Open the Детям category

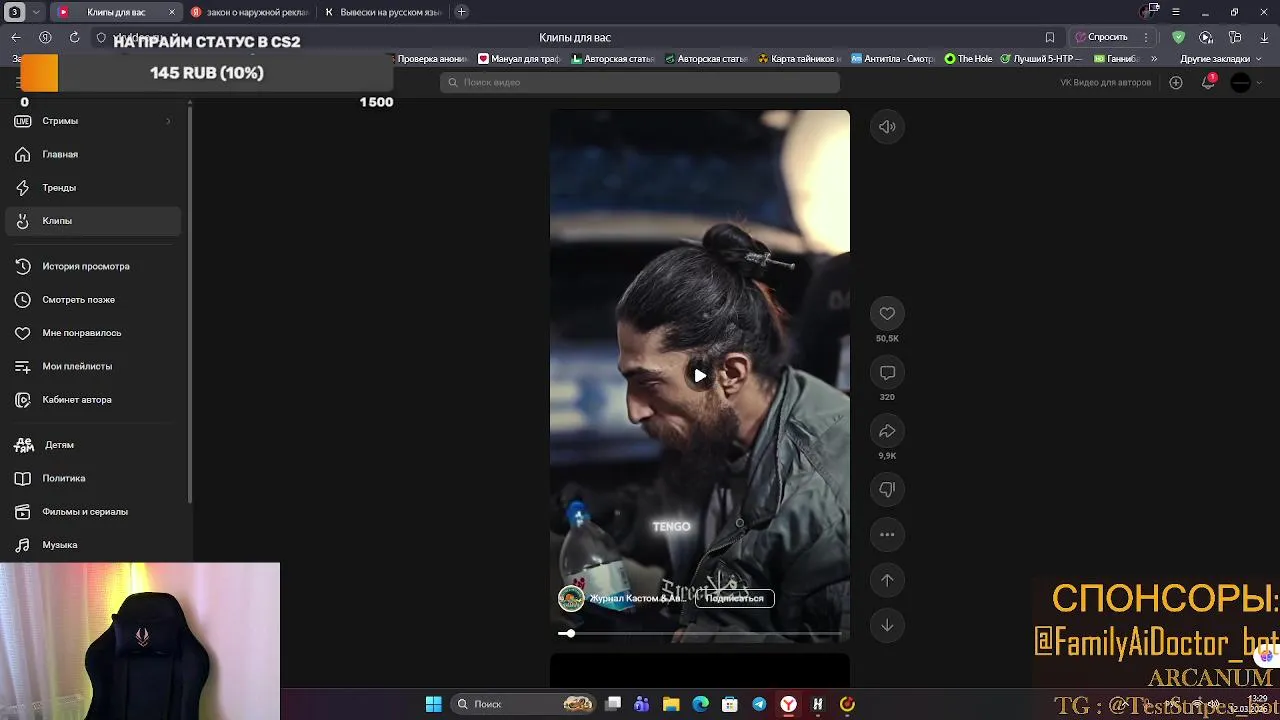(x=92, y=445)
